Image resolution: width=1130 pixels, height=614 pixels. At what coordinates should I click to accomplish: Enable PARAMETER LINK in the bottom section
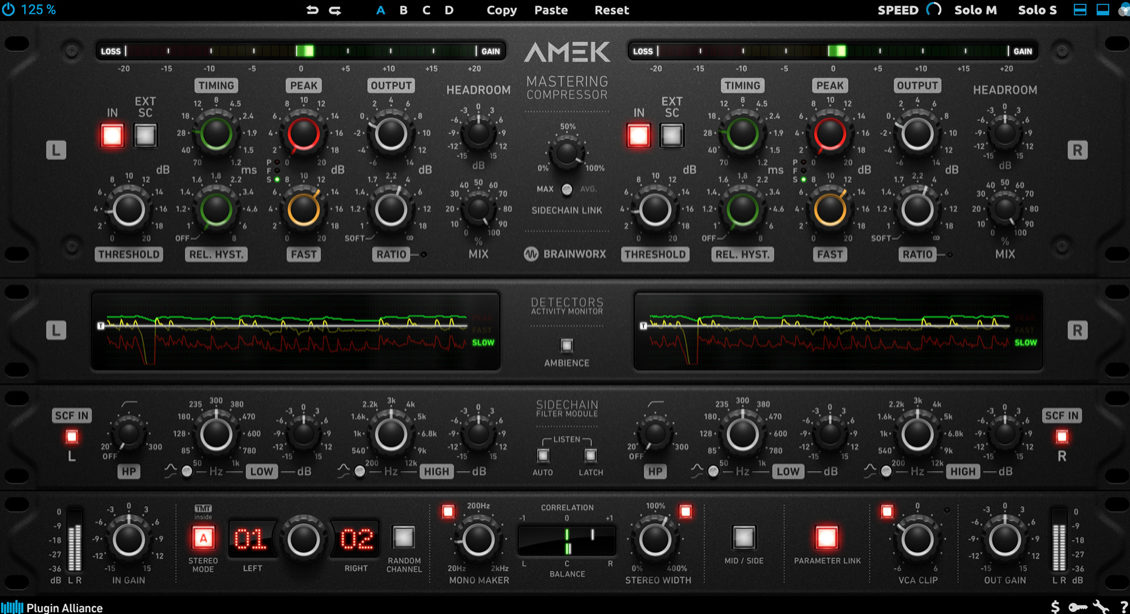pyautogui.click(x=826, y=537)
